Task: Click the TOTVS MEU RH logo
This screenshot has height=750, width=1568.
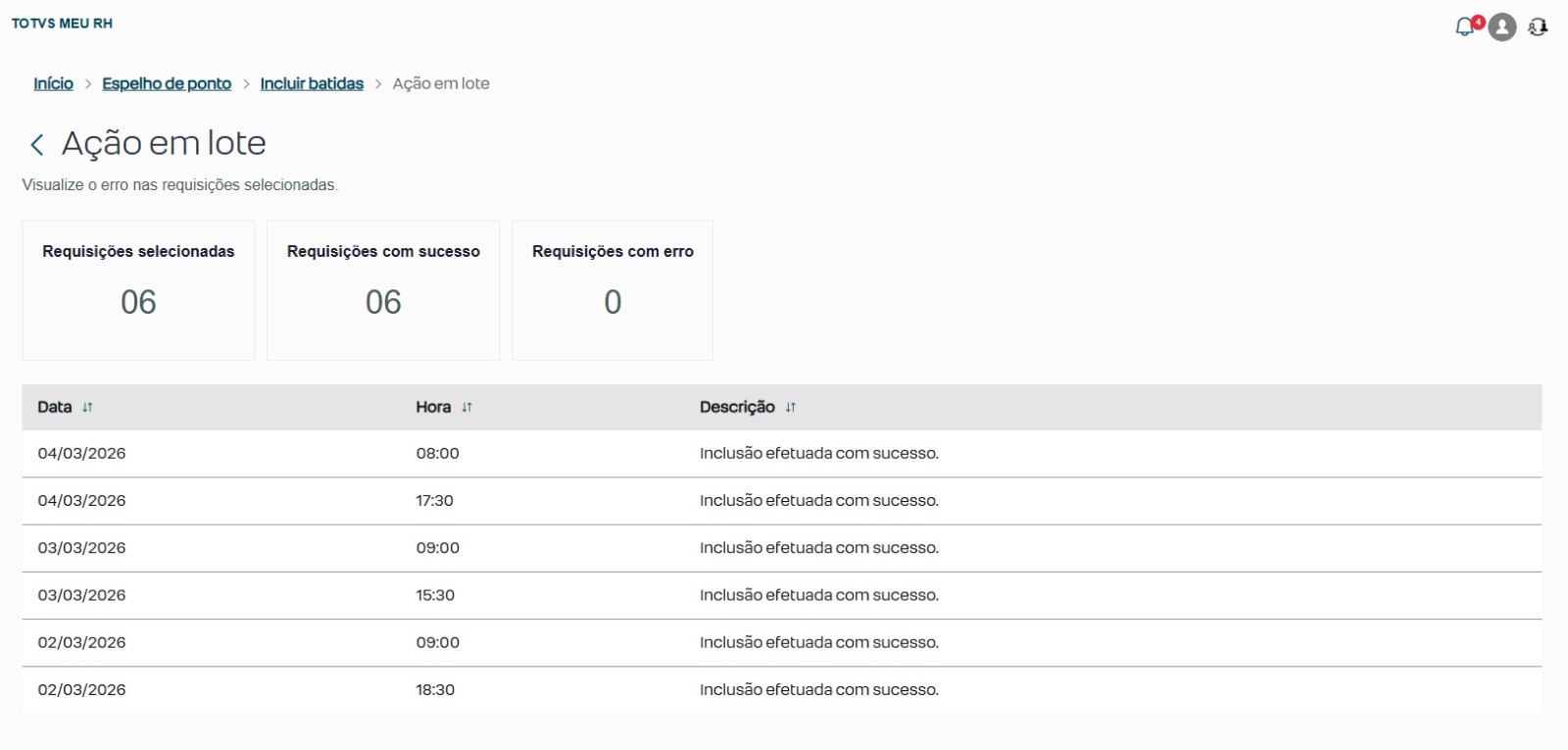Action: coord(62,24)
